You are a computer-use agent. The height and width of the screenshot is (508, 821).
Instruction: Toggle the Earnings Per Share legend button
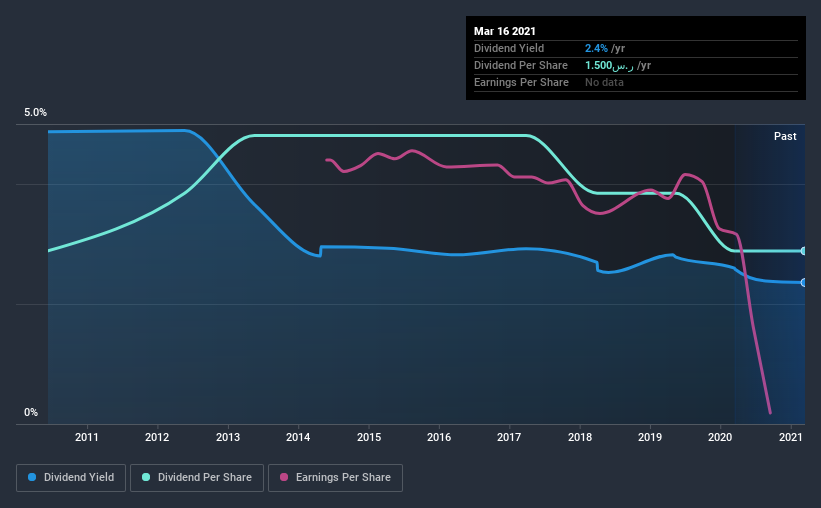point(335,478)
